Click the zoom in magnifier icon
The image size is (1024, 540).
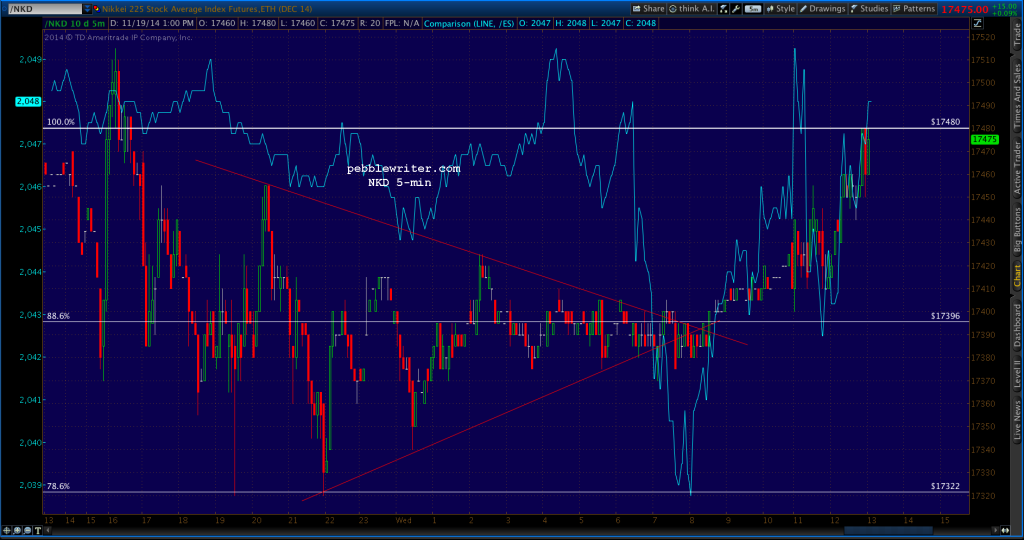(x=18, y=530)
